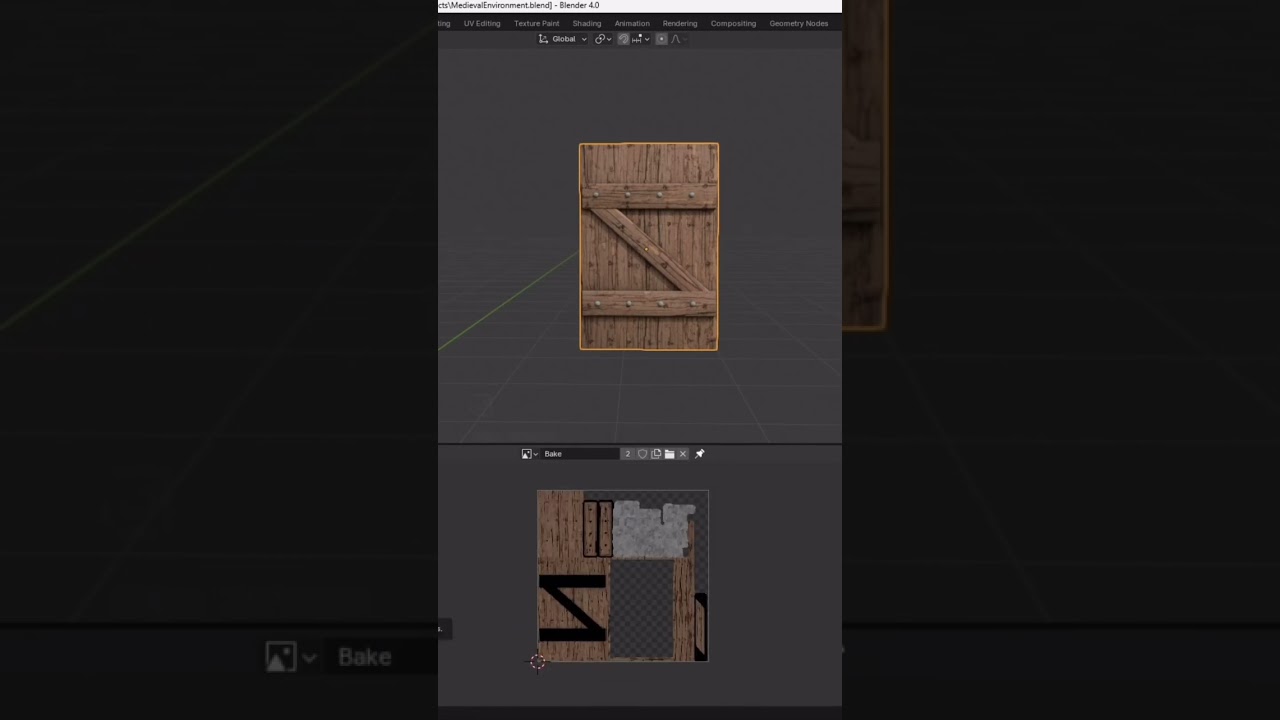1280x720 pixels.
Task: Open the Geometry Nodes workspace tab
Action: point(798,23)
